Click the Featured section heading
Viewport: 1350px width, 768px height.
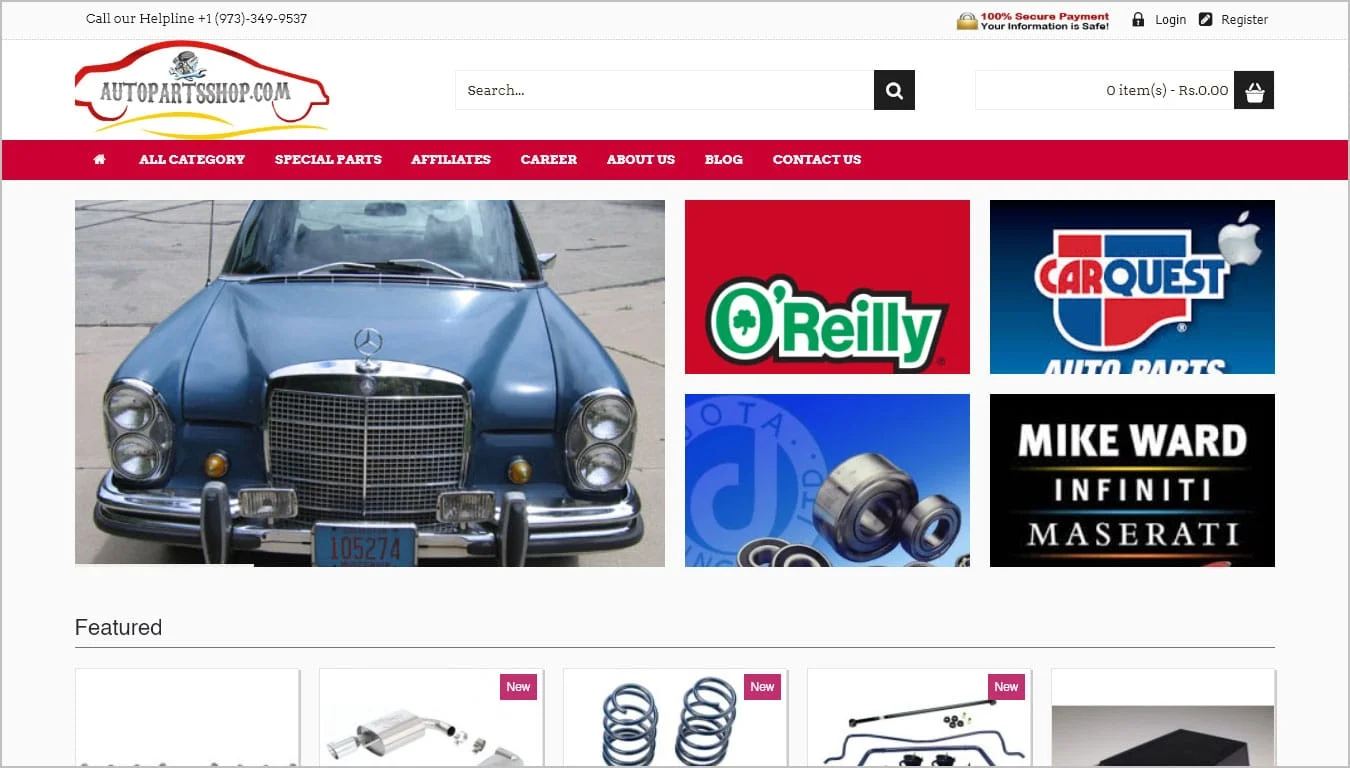pyautogui.click(x=118, y=627)
